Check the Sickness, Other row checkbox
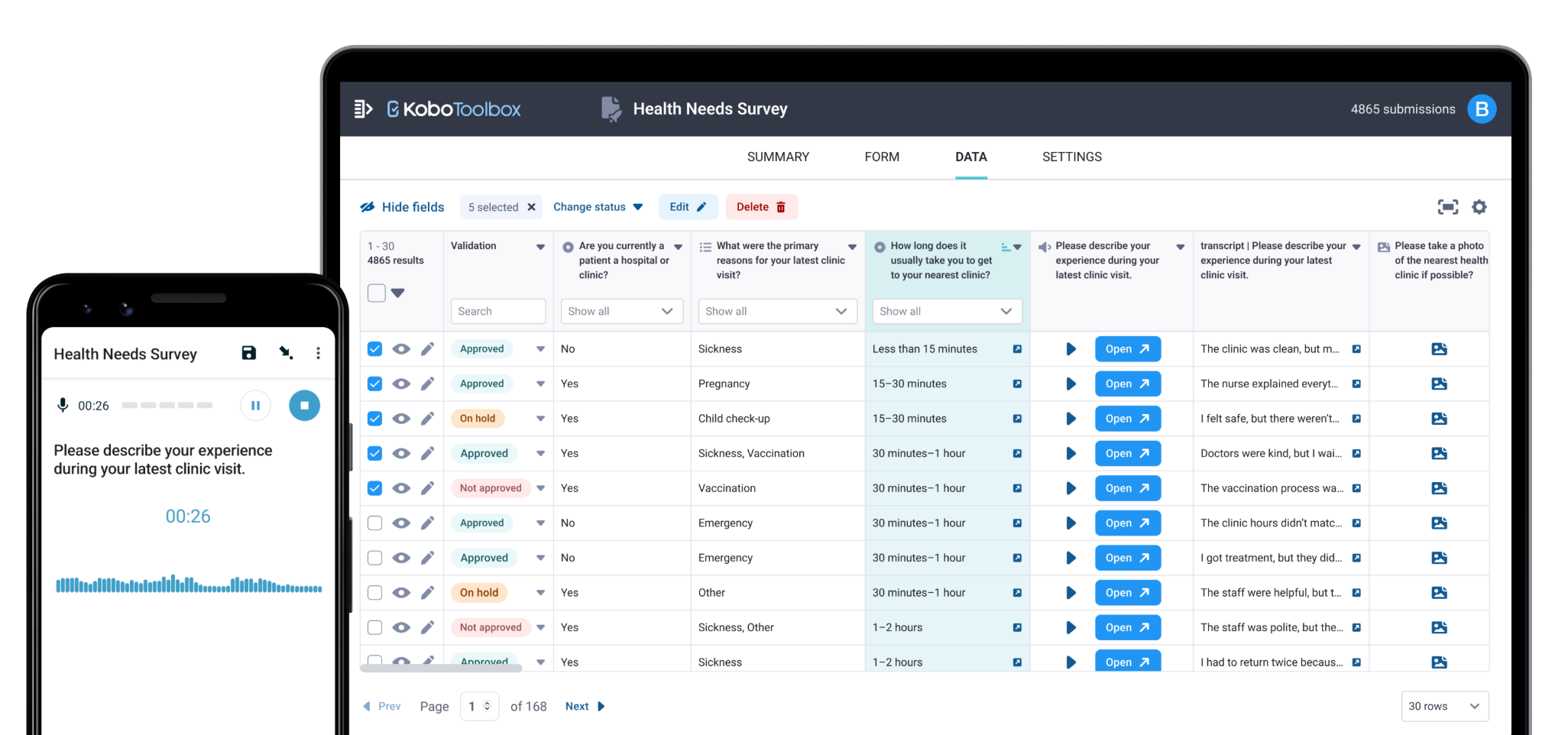Image resolution: width=1568 pixels, height=735 pixels. coord(374,627)
